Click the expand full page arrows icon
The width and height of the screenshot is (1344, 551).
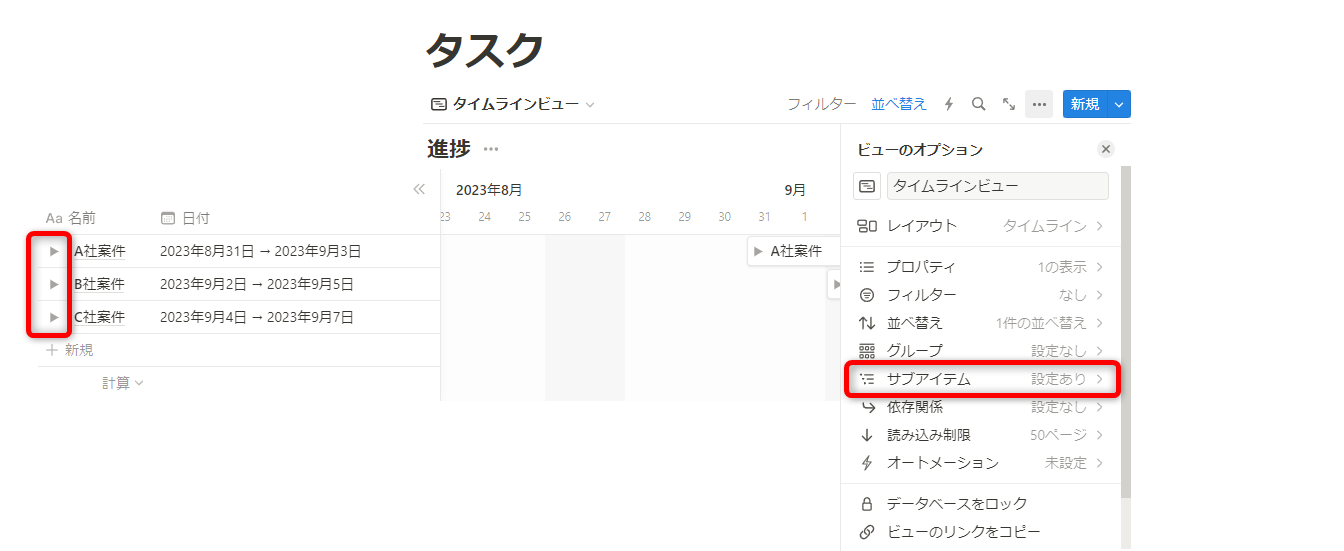[x=1009, y=104]
